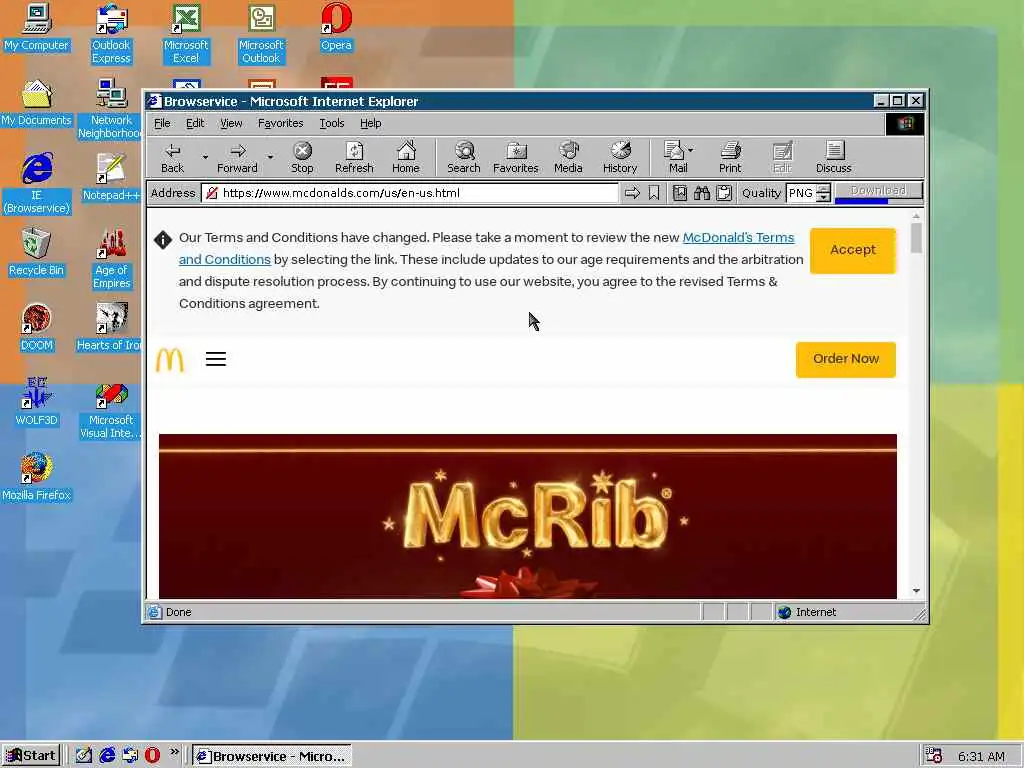Click the bookmark icon in Browservice bar
The image size is (1024, 768).
[654, 193]
